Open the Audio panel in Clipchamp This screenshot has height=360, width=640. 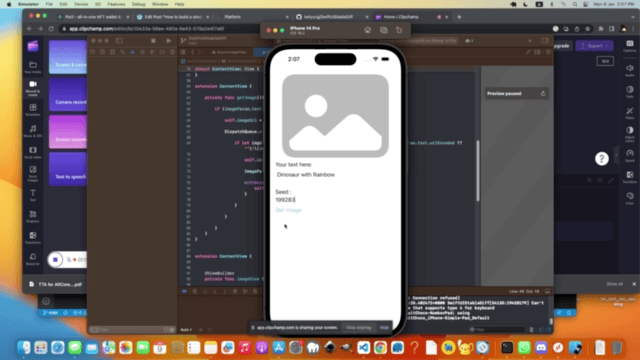coord(630,70)
